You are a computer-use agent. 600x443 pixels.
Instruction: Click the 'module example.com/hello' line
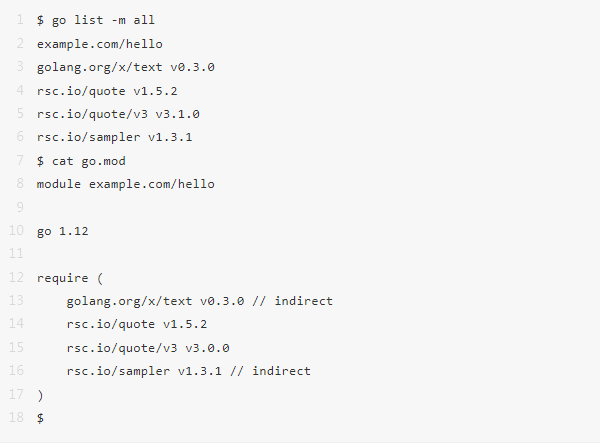pyautogui.click(x=125, y=184)
